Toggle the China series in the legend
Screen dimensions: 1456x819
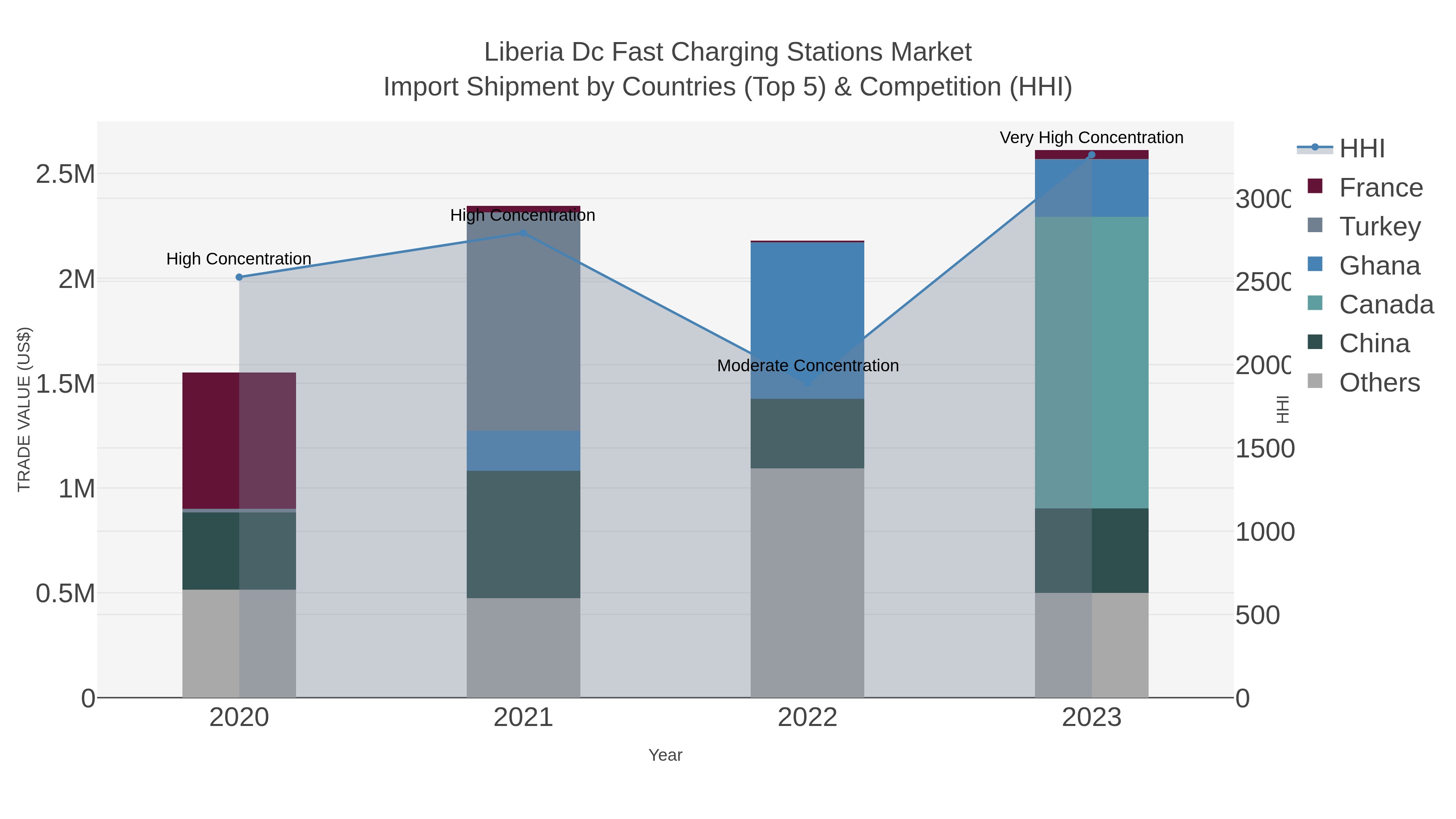coord(1359,343)
